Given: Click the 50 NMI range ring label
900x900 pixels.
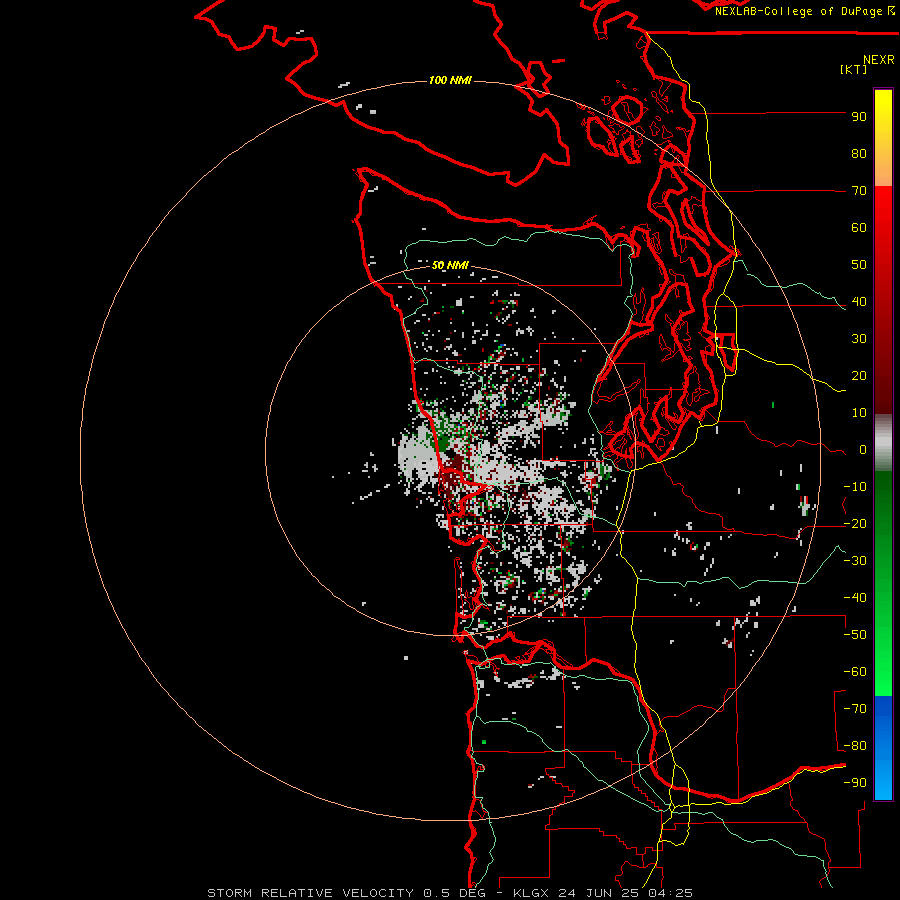Looking at the screenshot, I should [x=450, y=265].
